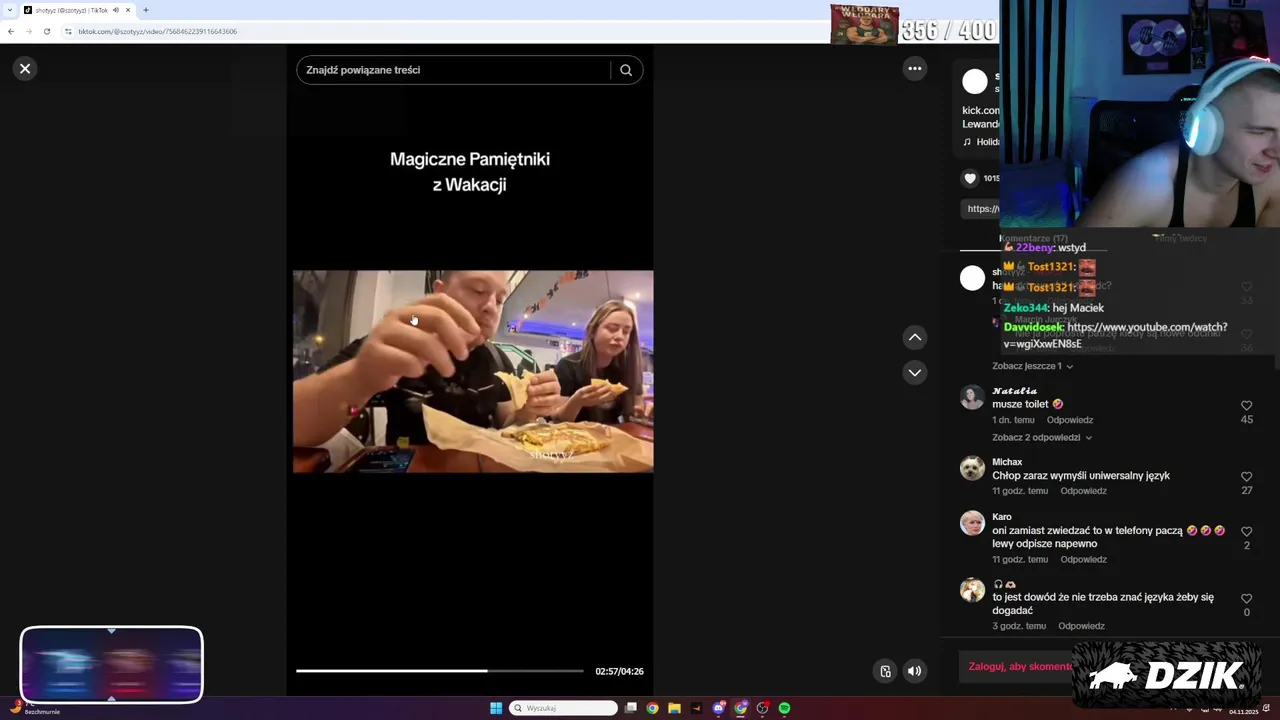Like Natalia's comment 'musze toilet'
The width and height of the screenshot is (1280, 720).
pos(1246,406)
